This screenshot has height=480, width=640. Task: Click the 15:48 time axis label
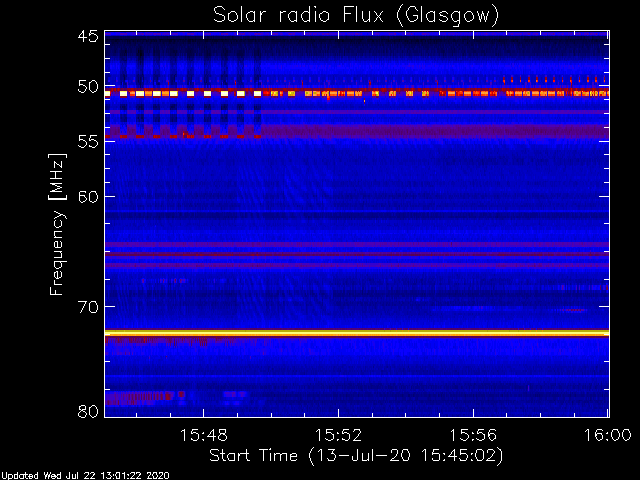point(203,436)
